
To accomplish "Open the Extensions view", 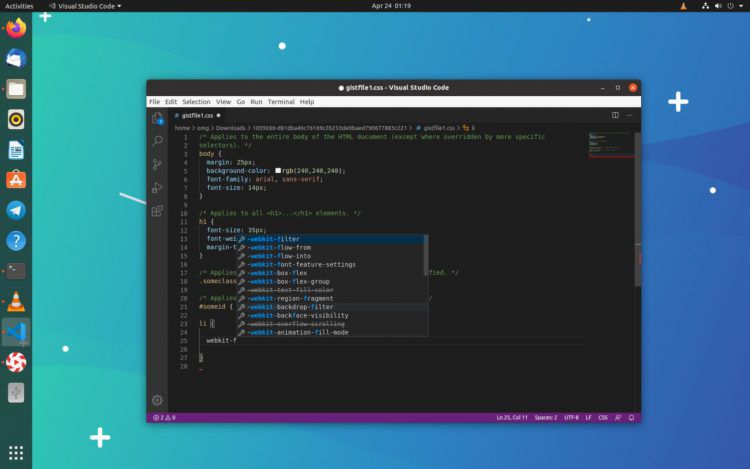I will (x=157, y=211).
